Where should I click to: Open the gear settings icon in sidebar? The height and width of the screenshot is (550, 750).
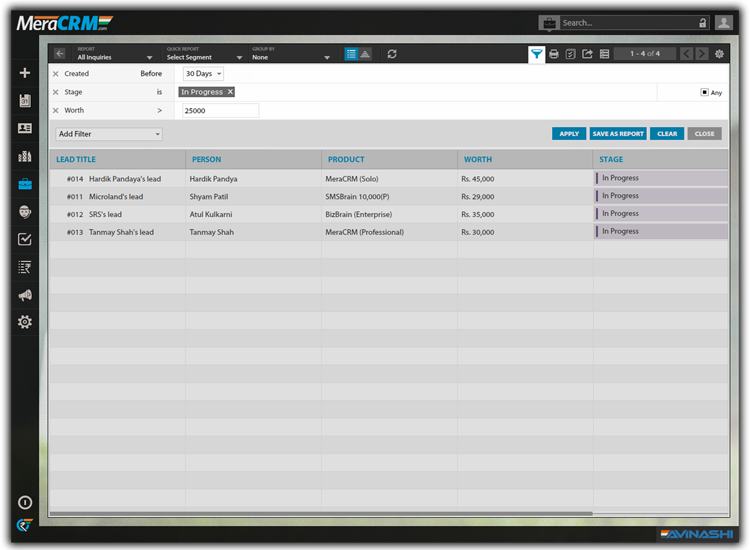(25, 322)
